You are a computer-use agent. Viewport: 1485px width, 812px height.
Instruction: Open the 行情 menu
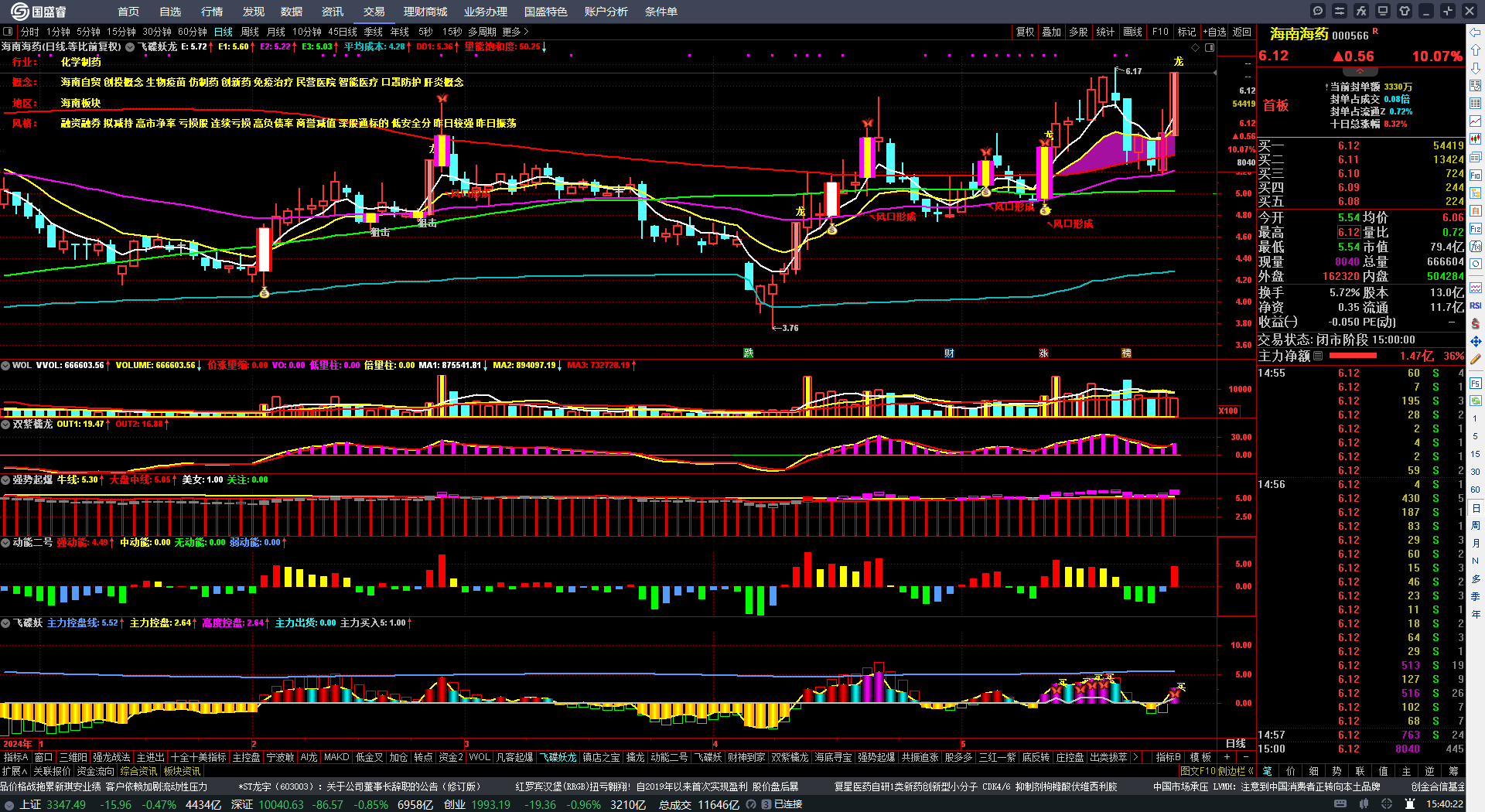coord(212,12)
